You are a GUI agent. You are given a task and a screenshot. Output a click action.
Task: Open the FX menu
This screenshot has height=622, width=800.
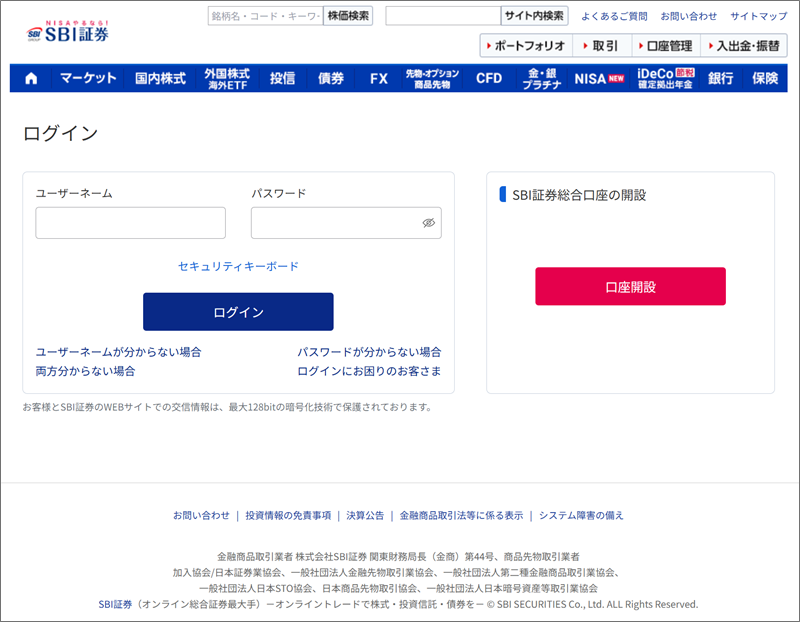pyautogui.click(x=379, y=78)
